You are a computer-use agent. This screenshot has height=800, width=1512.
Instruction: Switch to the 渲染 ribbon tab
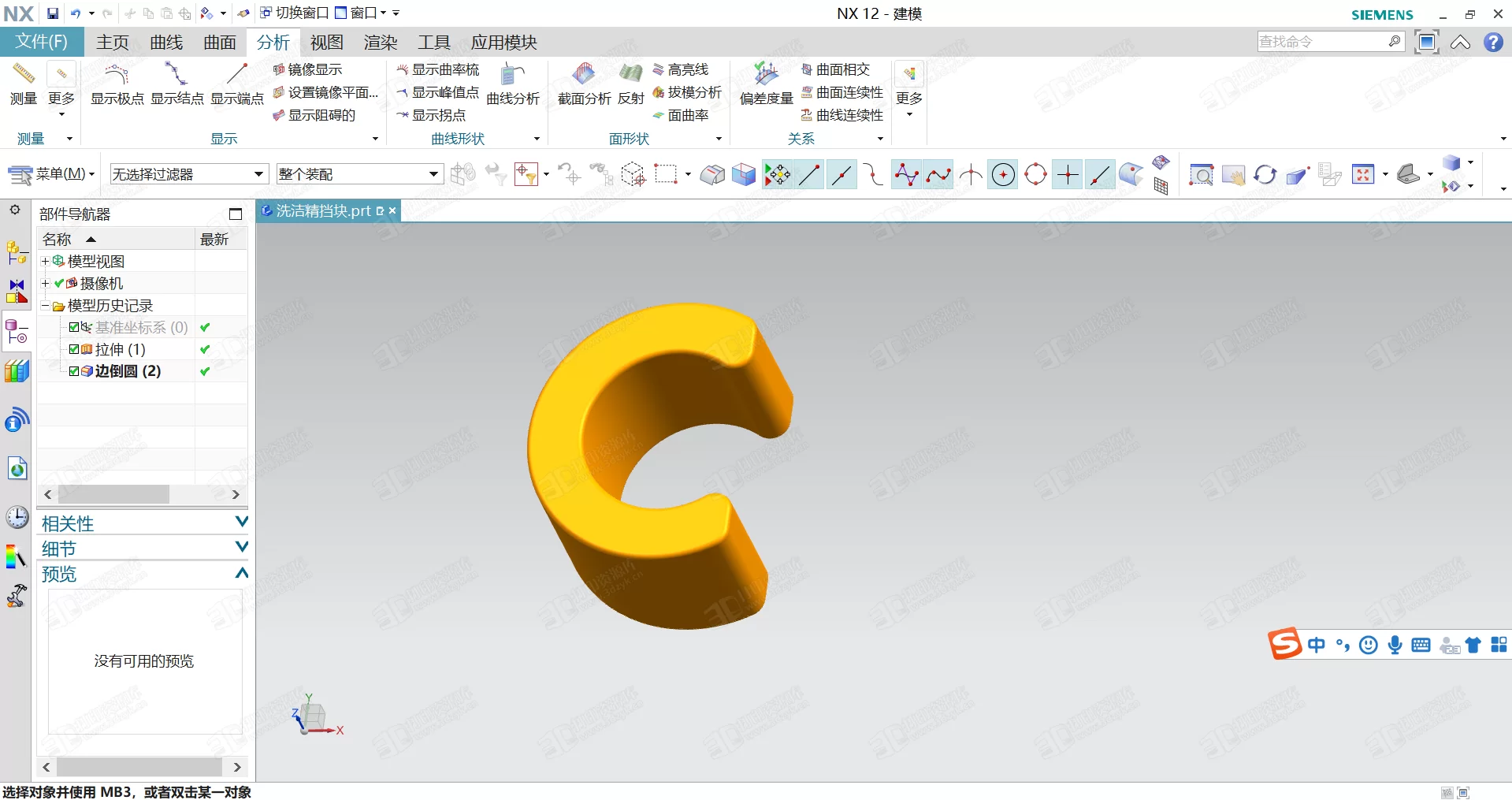[x=381, y=43]
